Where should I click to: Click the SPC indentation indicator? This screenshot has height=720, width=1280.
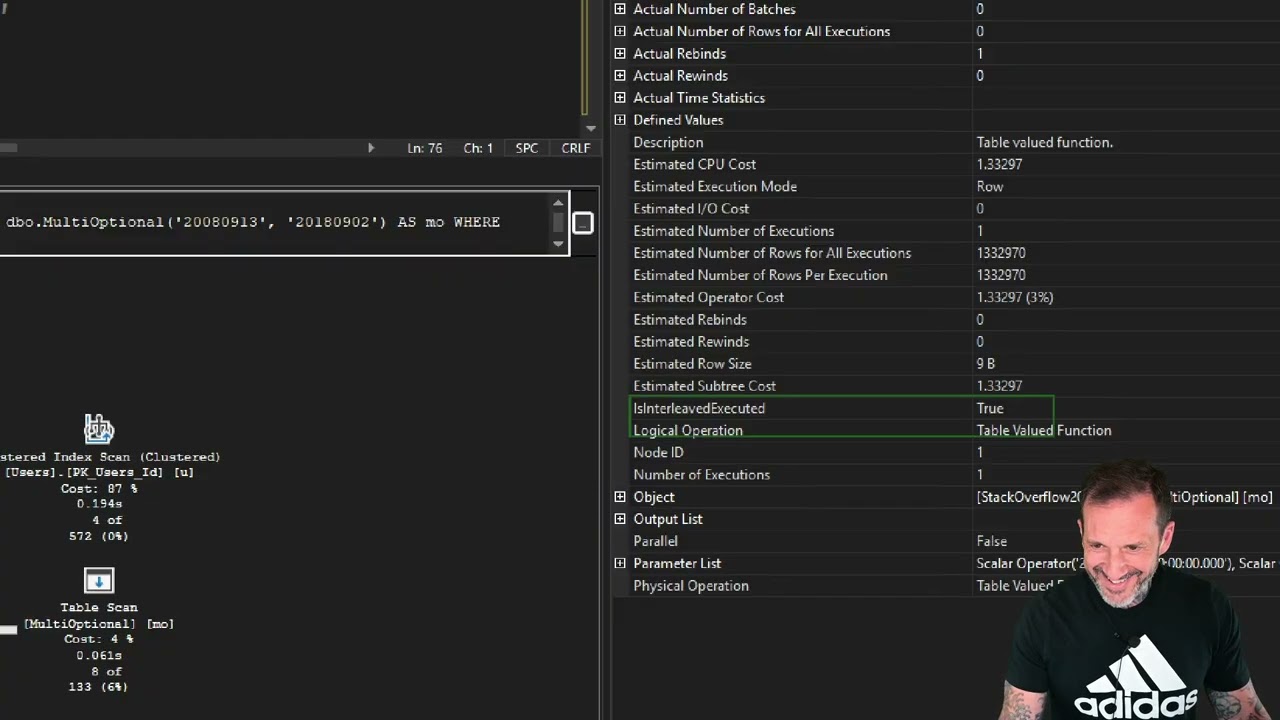click(527, 148)
